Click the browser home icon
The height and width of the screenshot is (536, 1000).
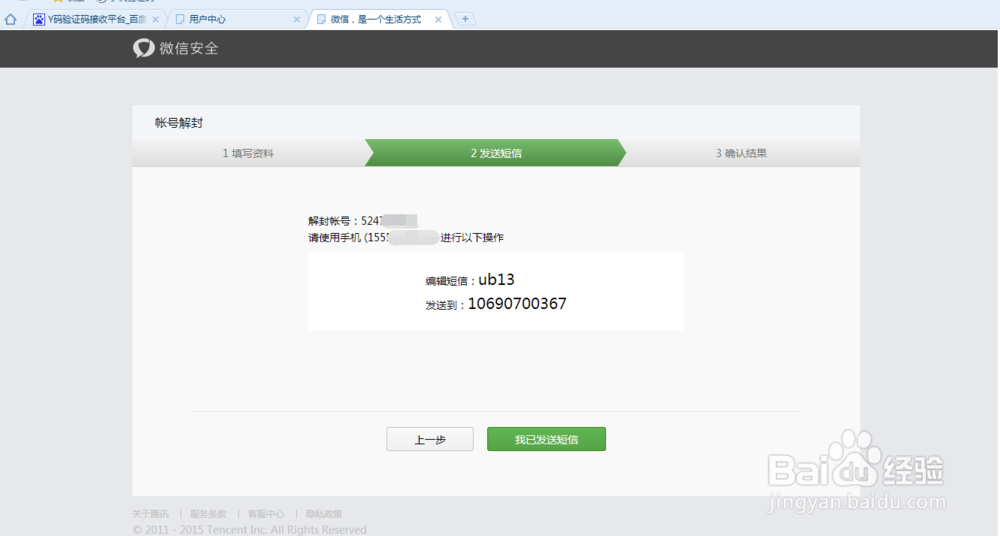click(10, 19)
